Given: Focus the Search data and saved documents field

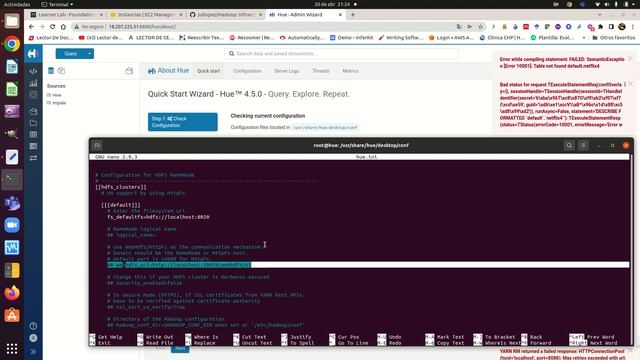Looking at the screenshot, I should tap(341, 53).
